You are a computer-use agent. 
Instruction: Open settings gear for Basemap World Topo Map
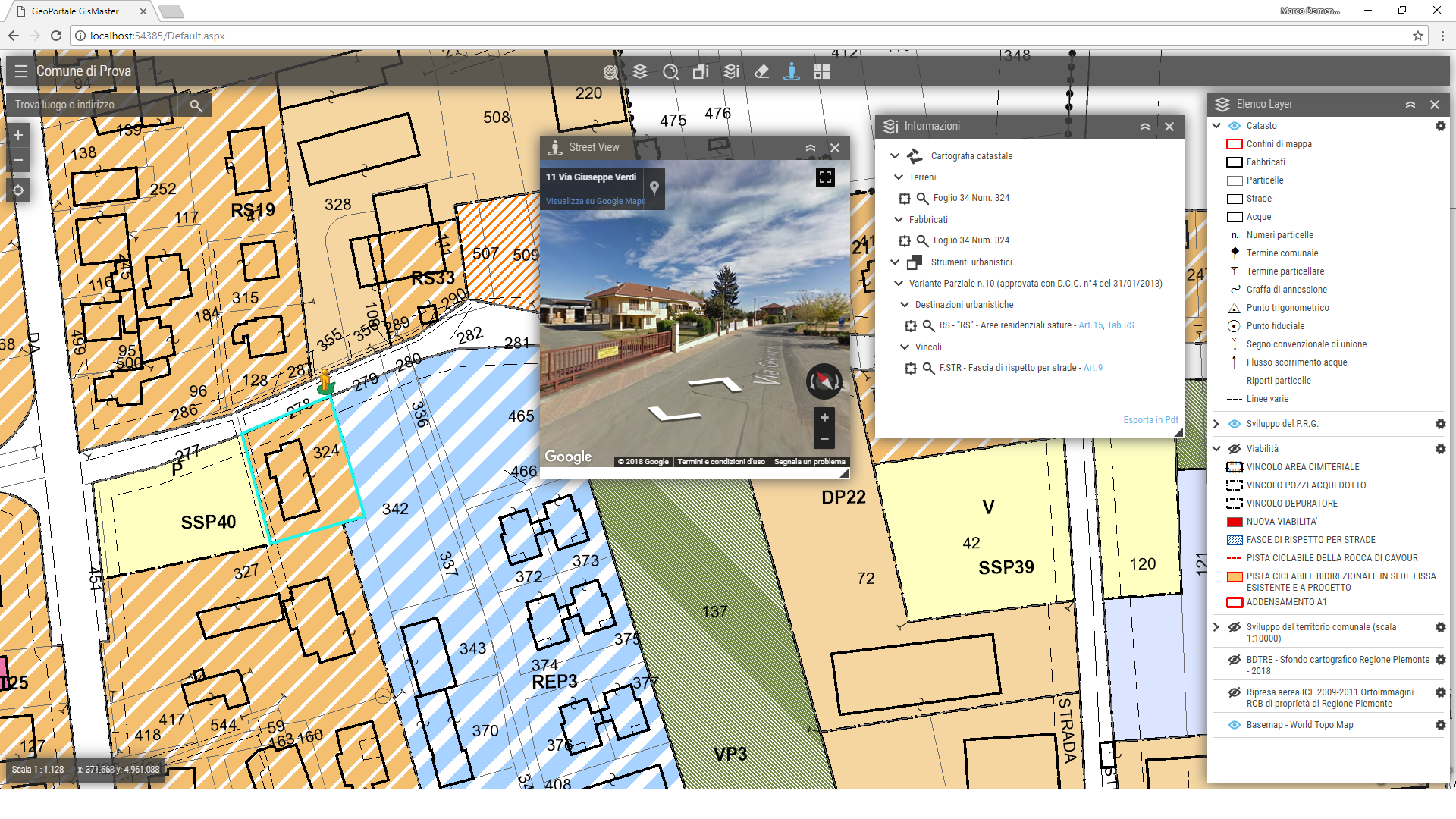[1440, 725]
